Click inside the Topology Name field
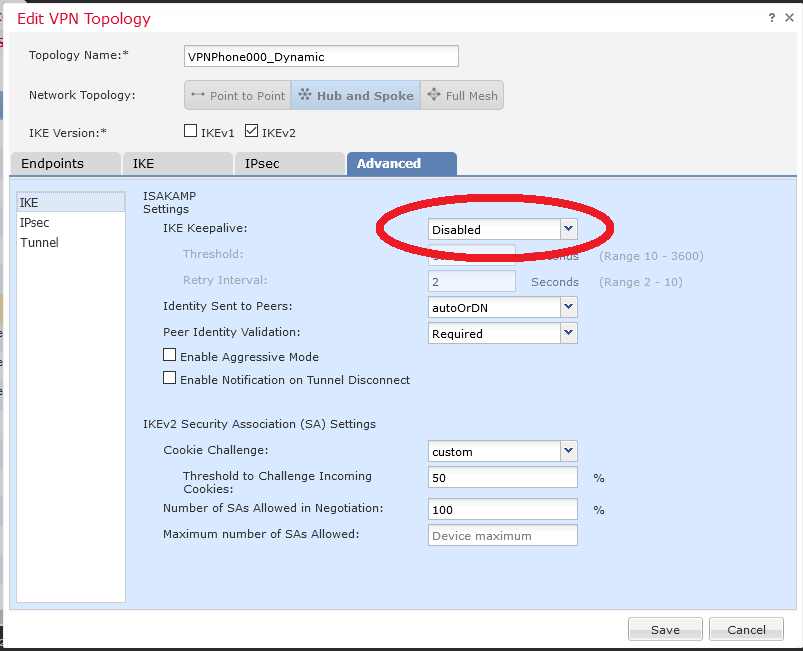Image resolution: width=803 pixels, height=651 pixels. [x=320, y=56]
